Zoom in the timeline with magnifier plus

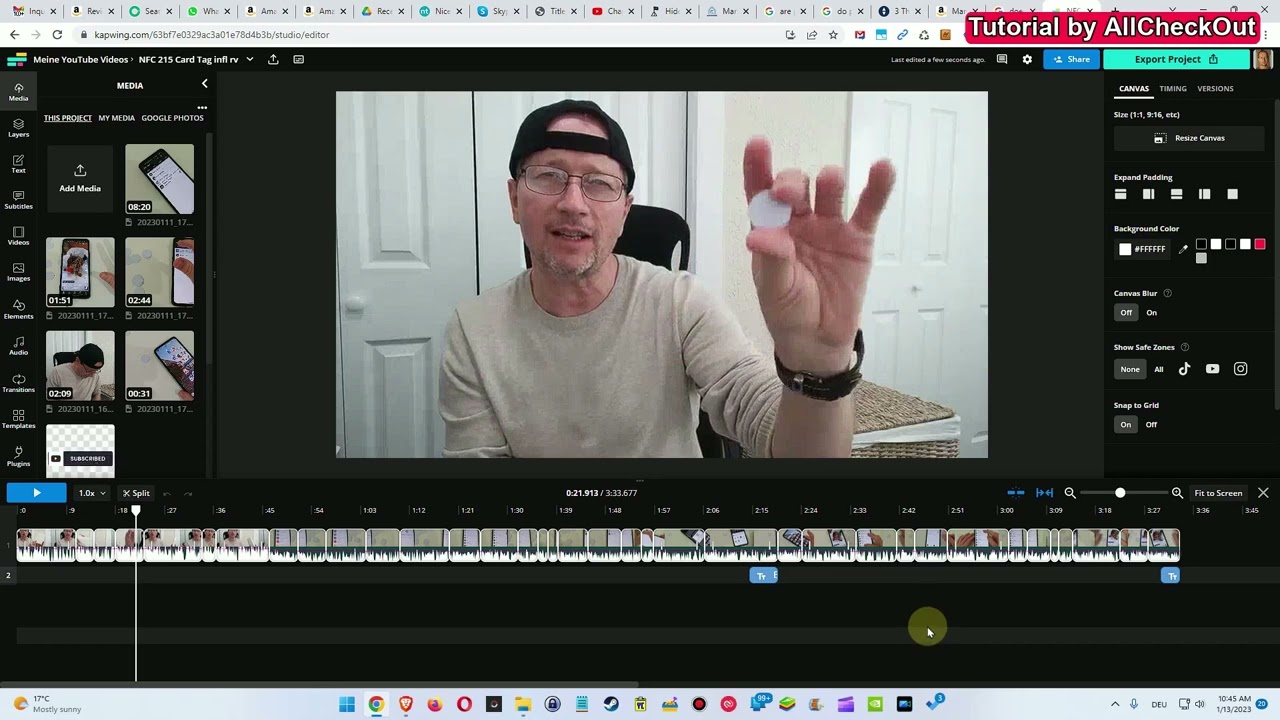[1177, 493]
